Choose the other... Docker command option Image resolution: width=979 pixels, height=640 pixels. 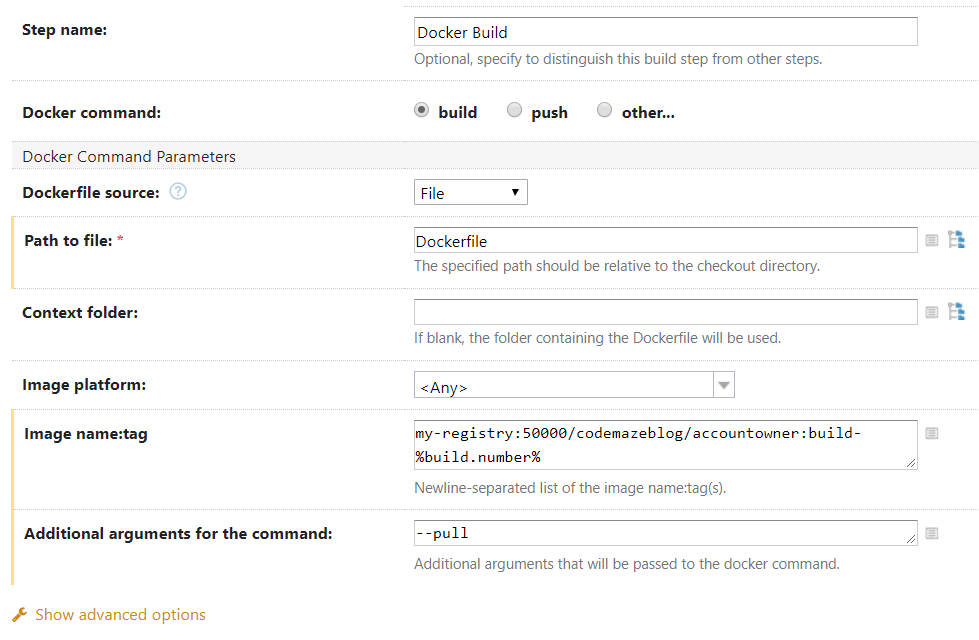pos(604,111)
